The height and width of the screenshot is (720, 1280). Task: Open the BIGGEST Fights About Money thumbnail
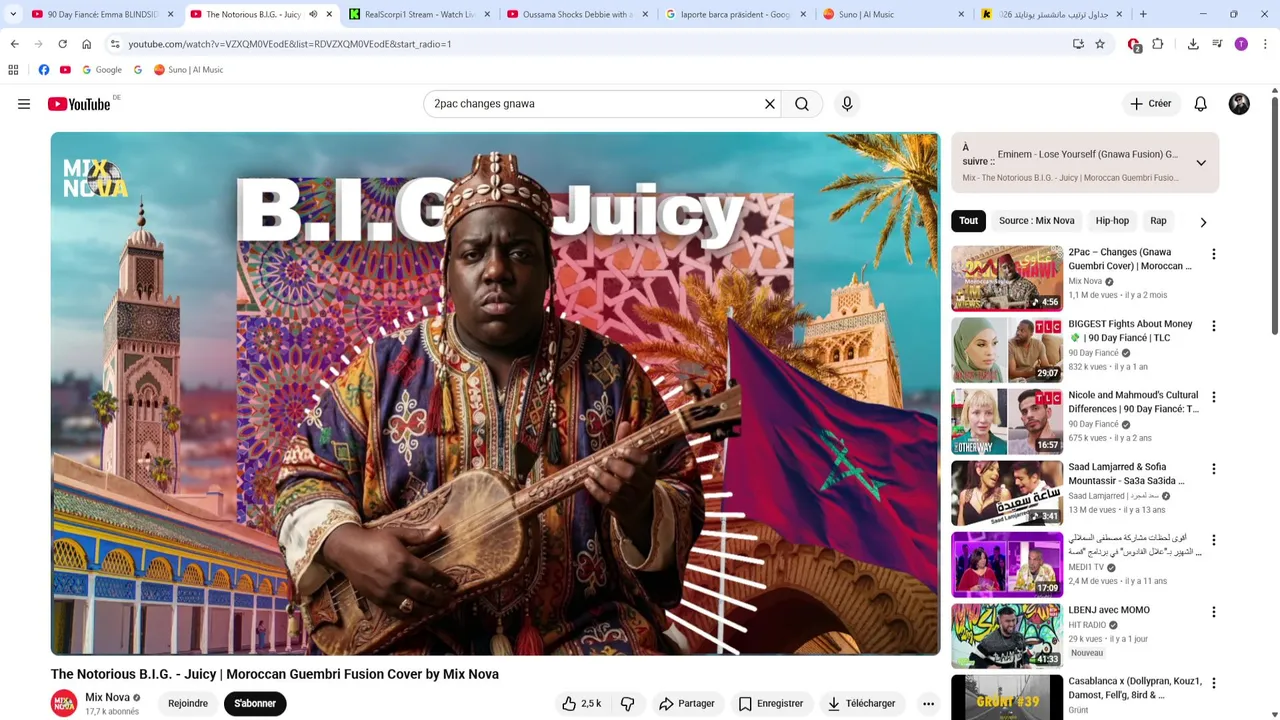point(1007,350)
